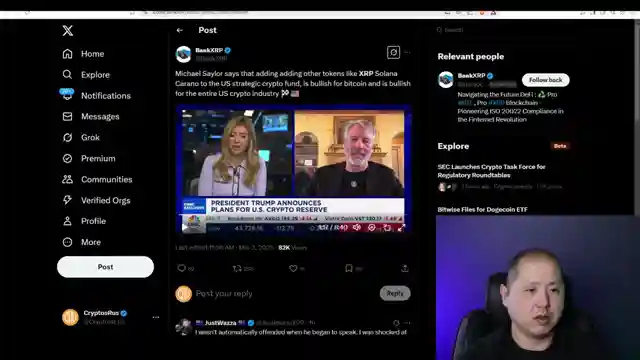Expand the video to fullscreen
Viewport: 640px width, 360px height.
coord(402,227)
